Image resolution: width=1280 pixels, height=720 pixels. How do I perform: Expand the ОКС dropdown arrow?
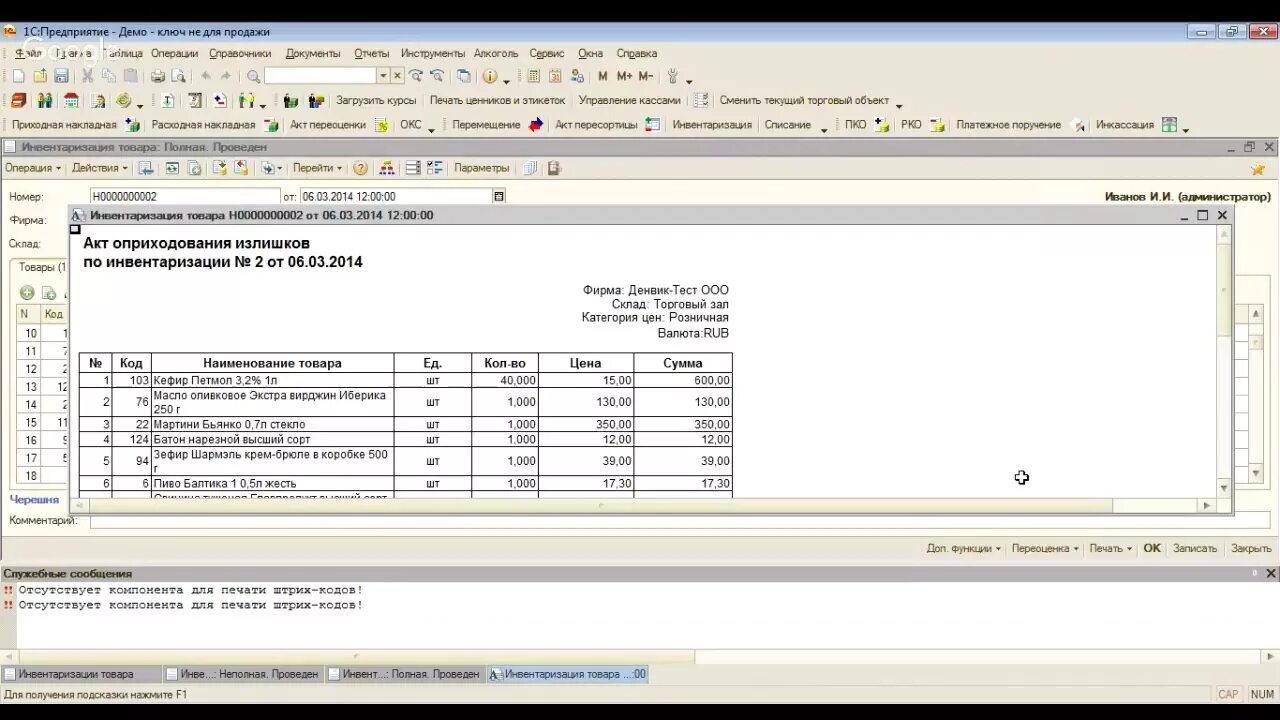coord(431,128)
